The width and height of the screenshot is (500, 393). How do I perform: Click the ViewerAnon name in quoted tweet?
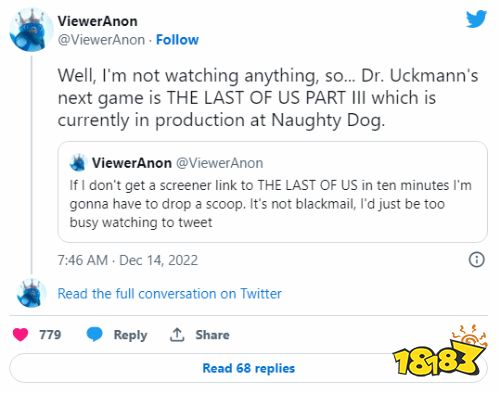click(x=132, y=163)
